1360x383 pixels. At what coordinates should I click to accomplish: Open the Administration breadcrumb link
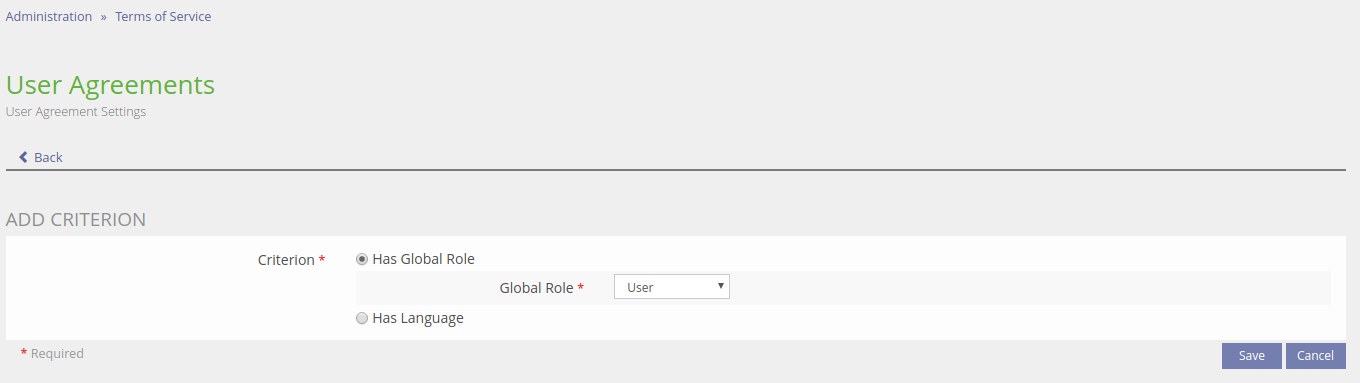click(x=49, y=16)
